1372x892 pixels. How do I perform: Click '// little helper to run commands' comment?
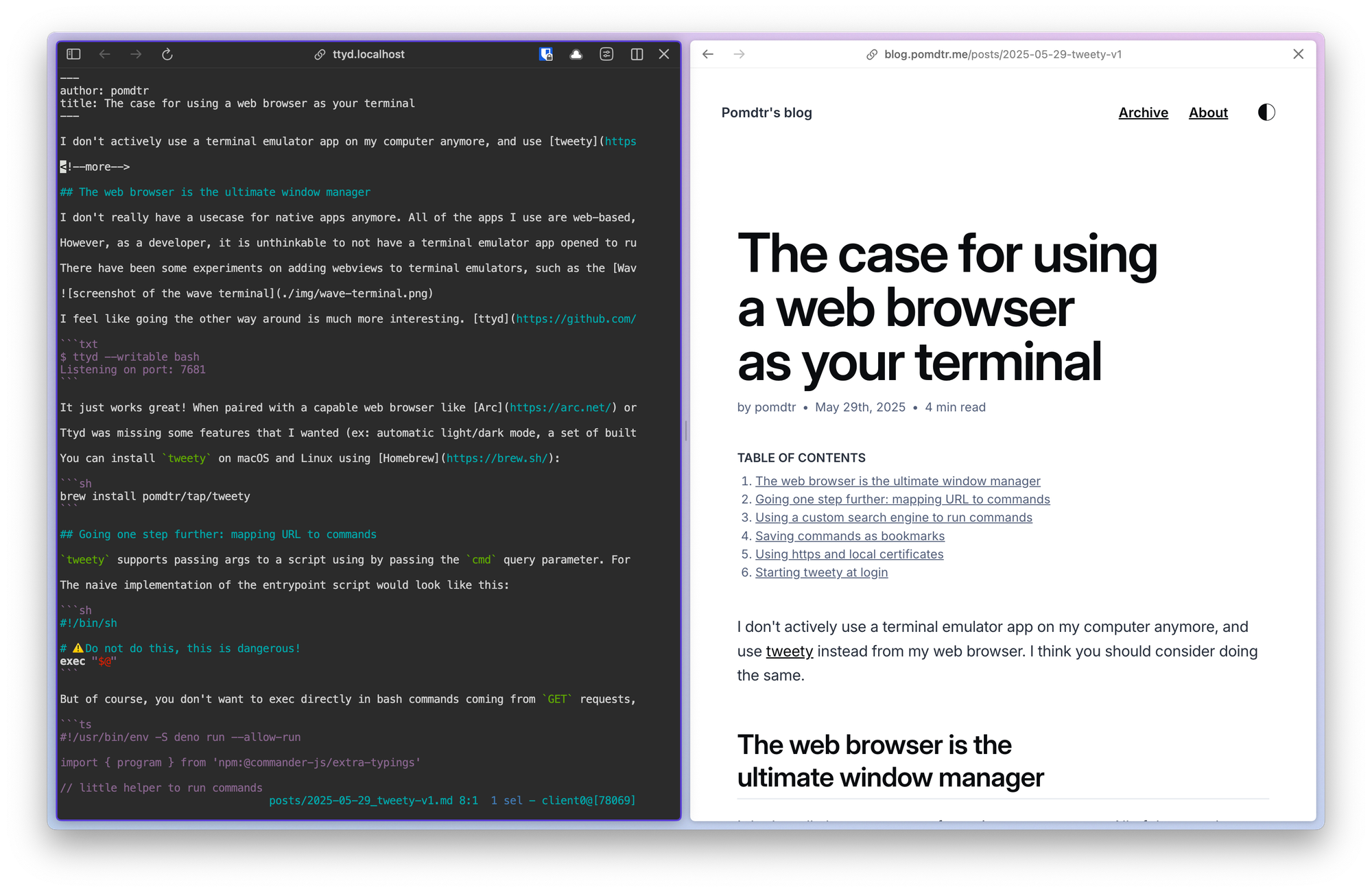[161, 788]
